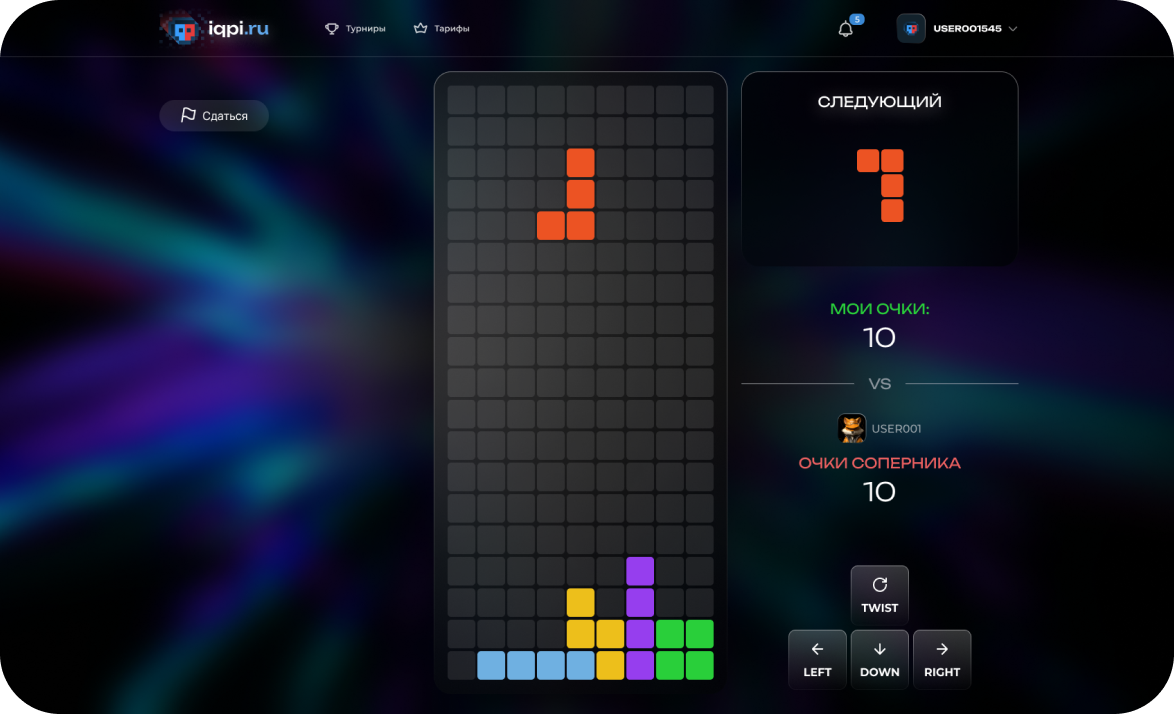Click the falling orange piece on board
The image size is (1174, 714).
580,195
